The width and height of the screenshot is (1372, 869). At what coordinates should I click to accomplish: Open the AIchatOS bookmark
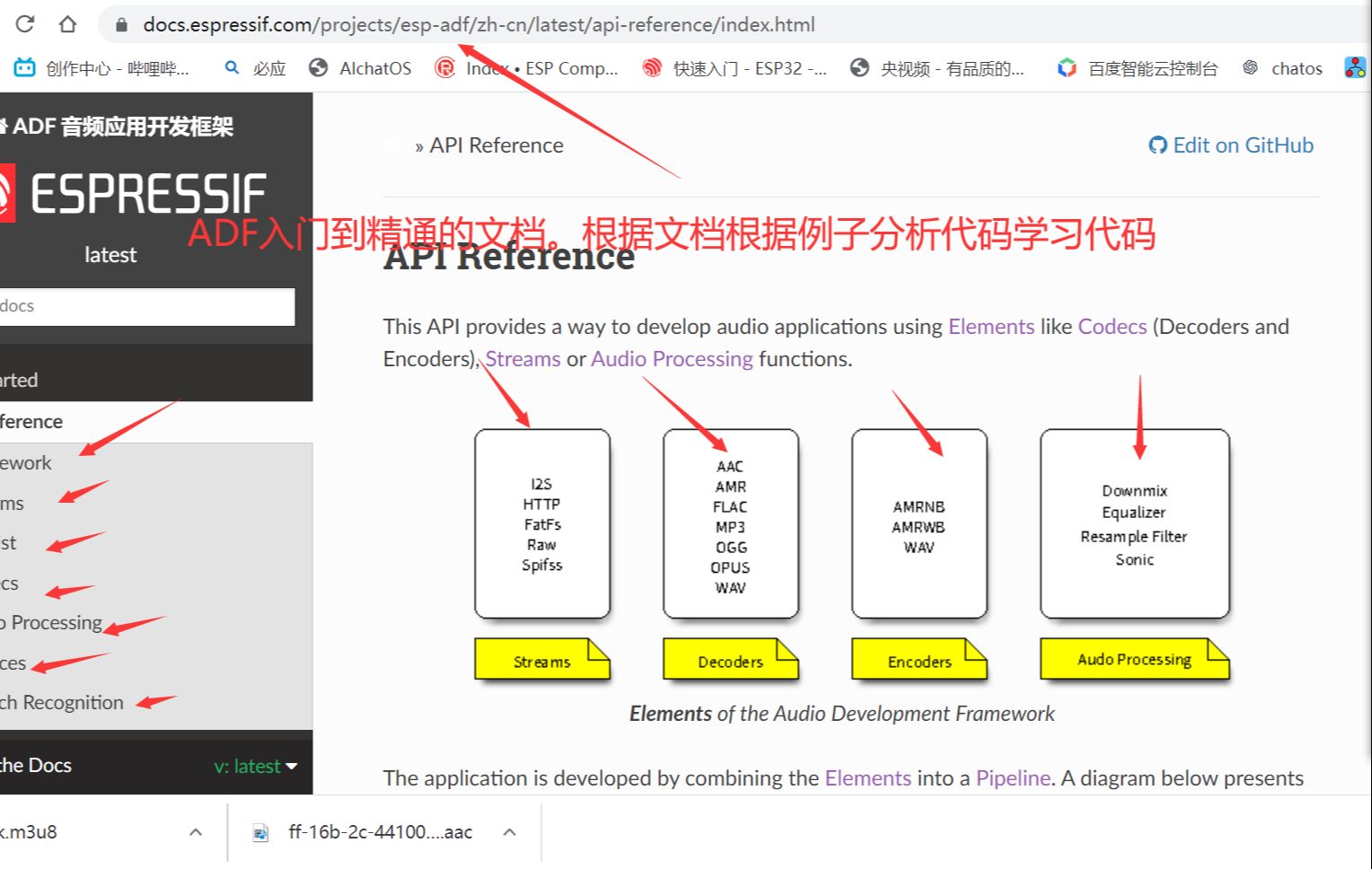tap(359, 68)
